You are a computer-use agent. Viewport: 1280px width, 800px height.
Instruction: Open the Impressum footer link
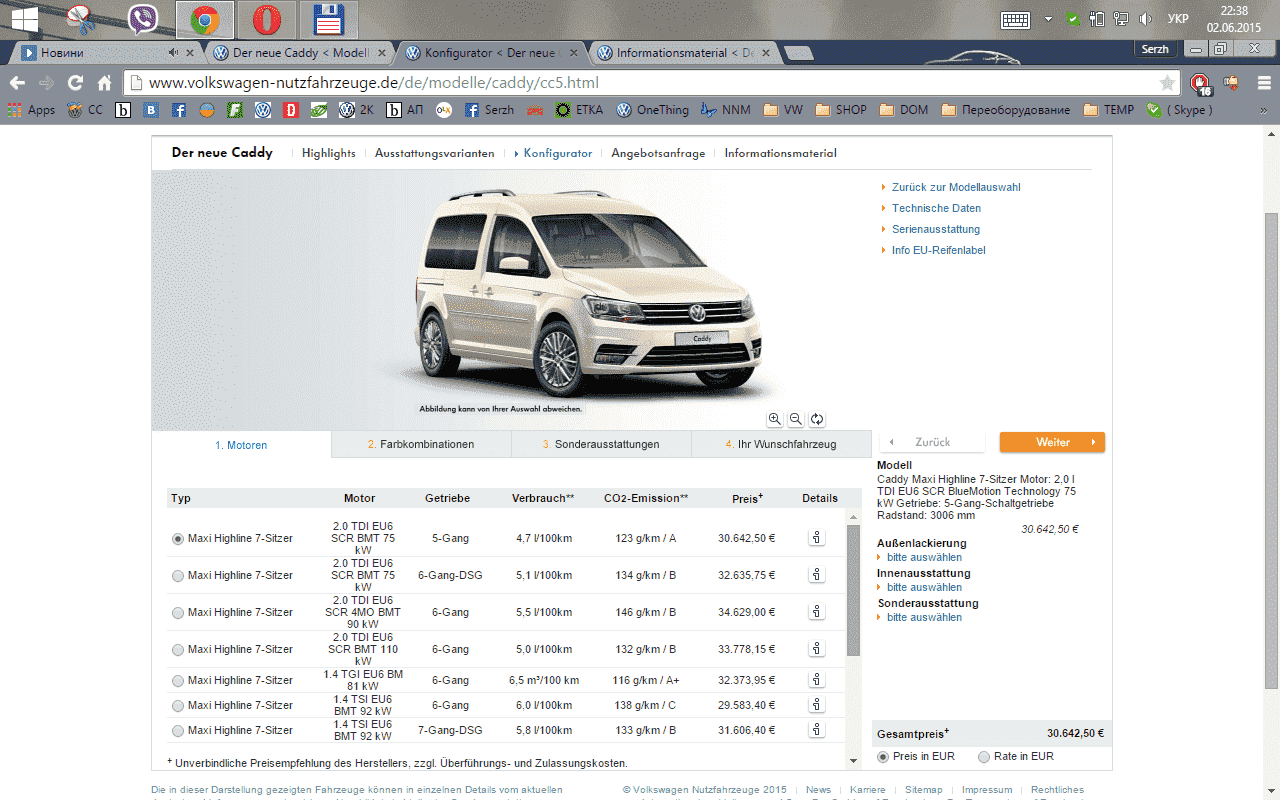(x=987, y=790)
